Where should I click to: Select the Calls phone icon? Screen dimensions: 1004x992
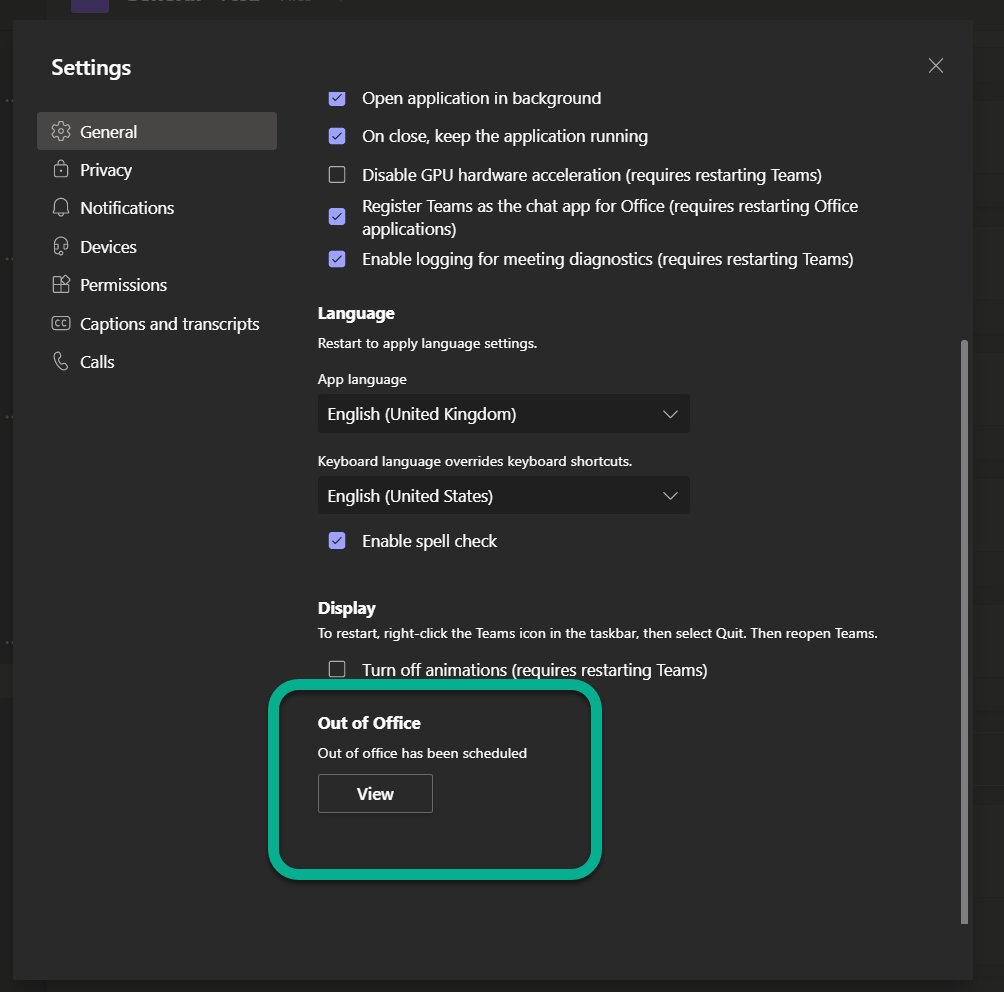point(61,361)
